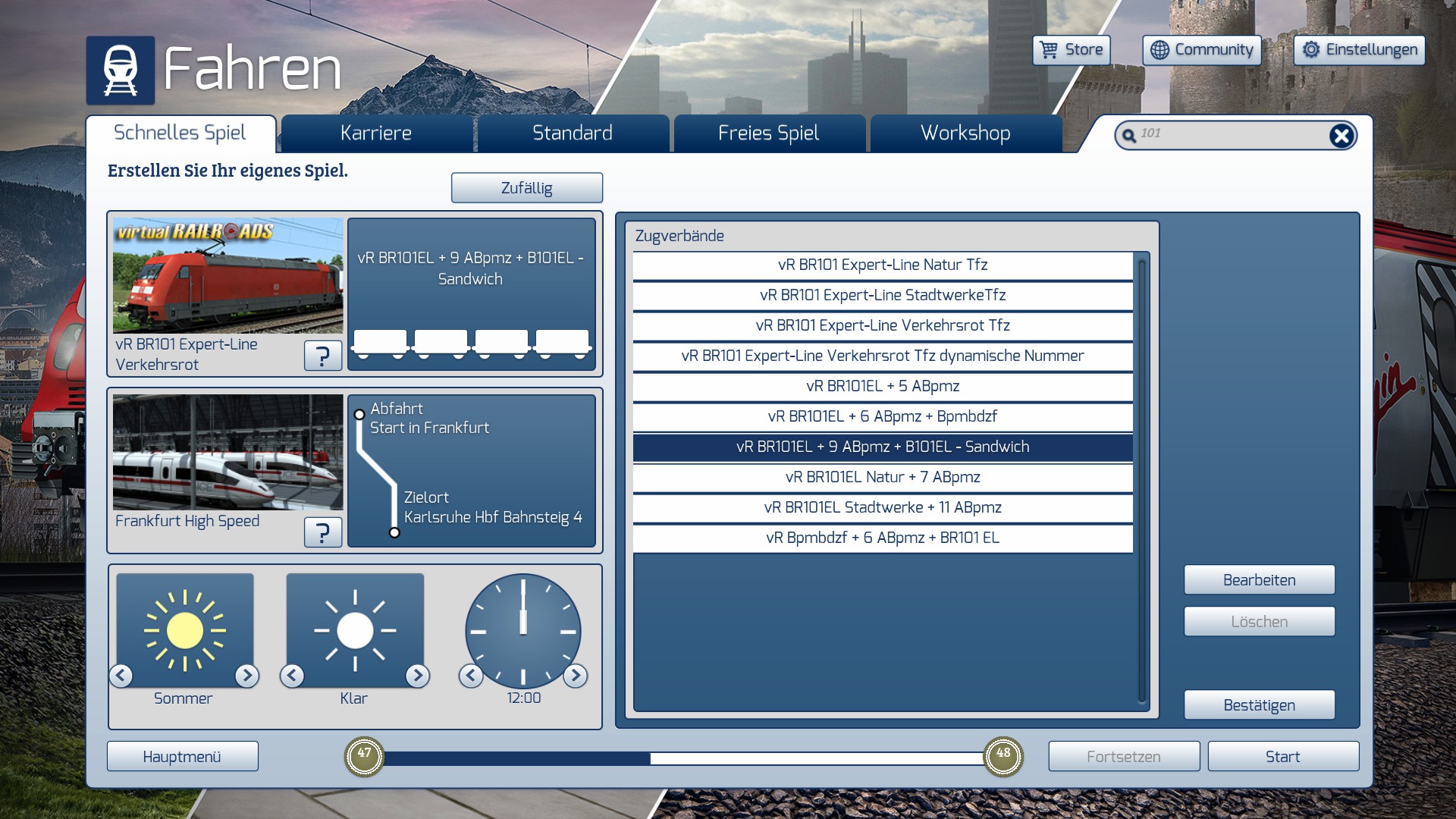Select previous weather before Klar
Viewport: 1456px width, 819px height.
[x=292, y=675]
